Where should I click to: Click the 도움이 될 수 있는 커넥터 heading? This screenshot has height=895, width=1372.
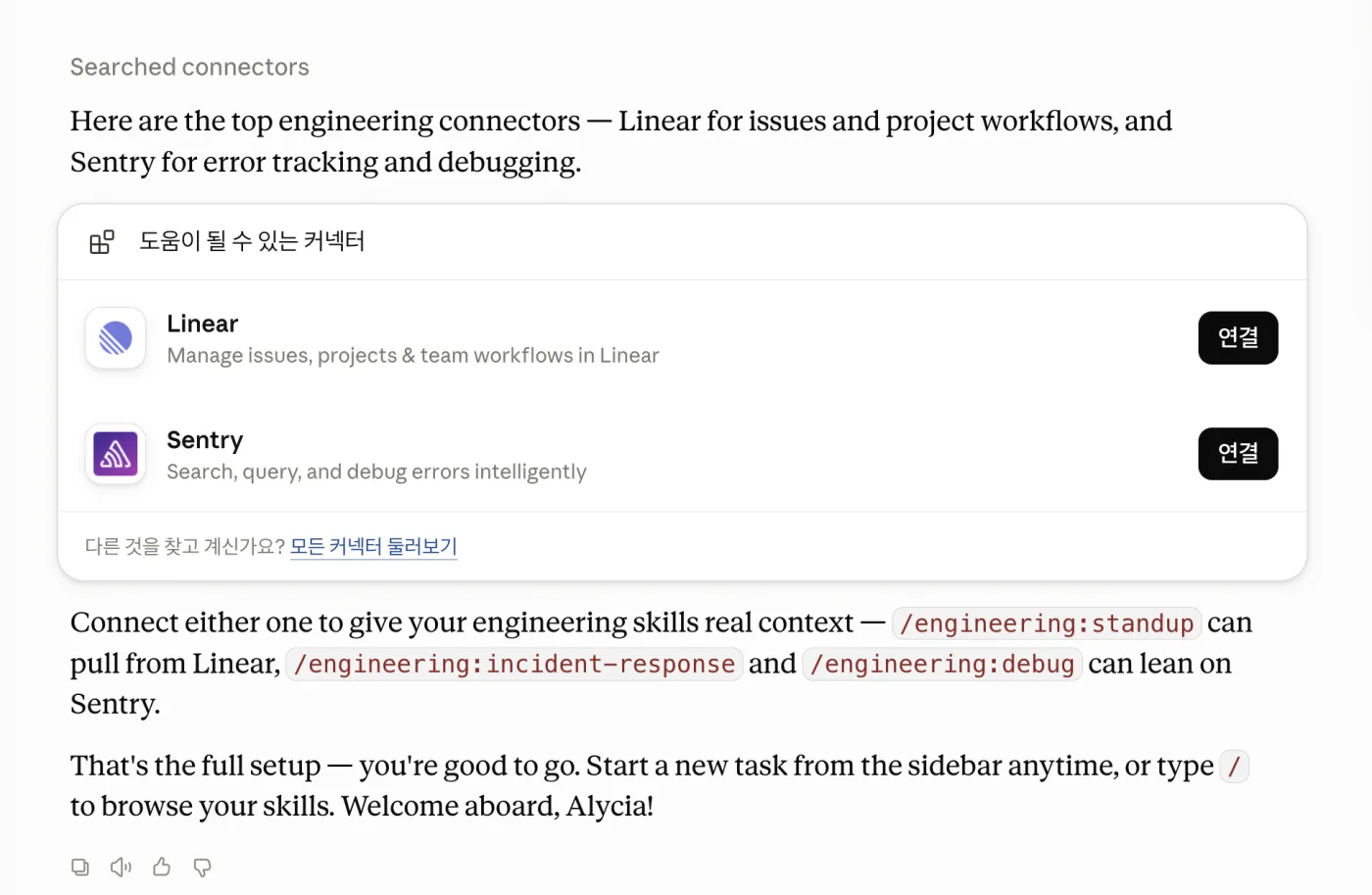252,241
